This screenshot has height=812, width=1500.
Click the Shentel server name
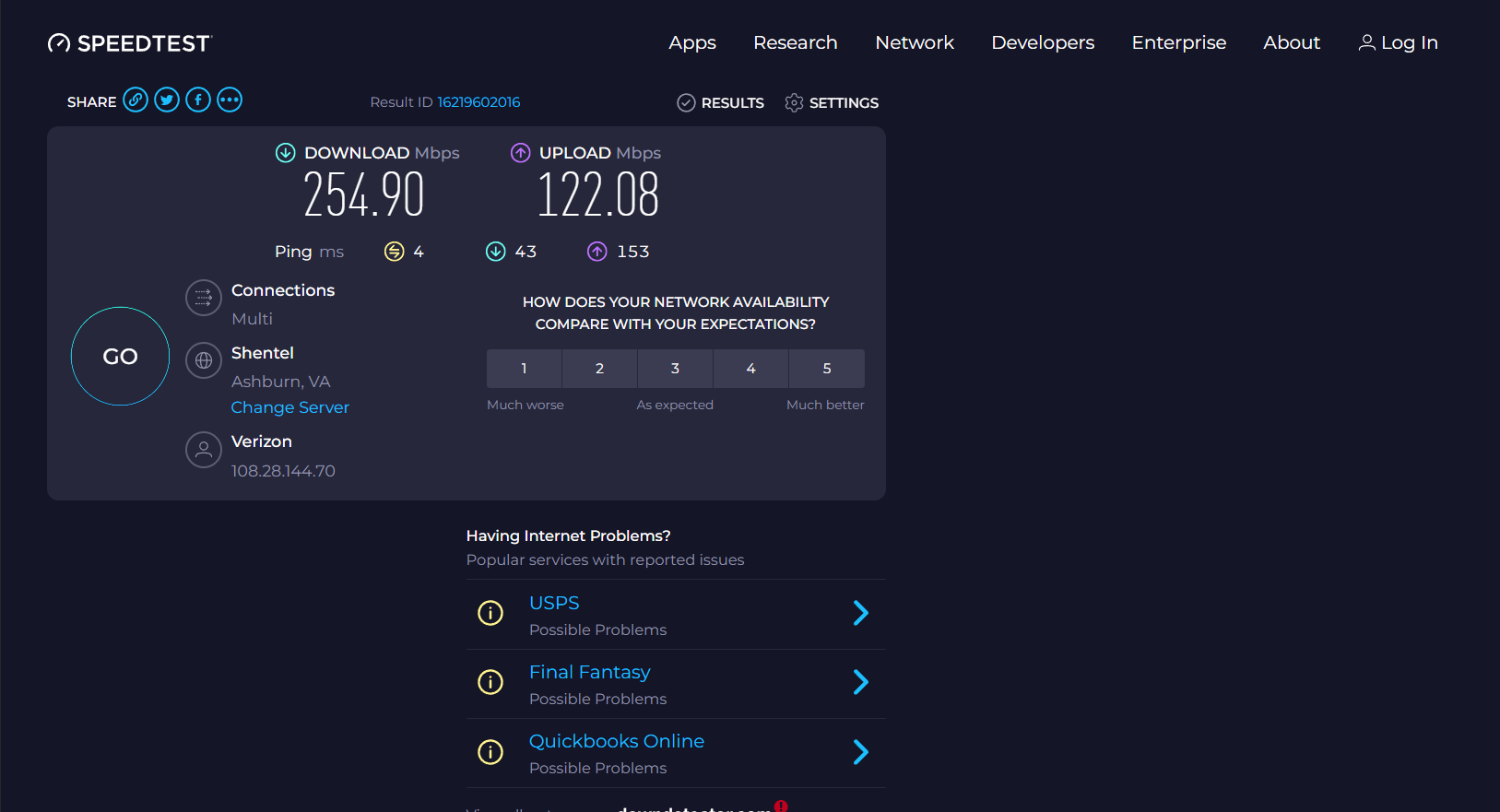263,353
